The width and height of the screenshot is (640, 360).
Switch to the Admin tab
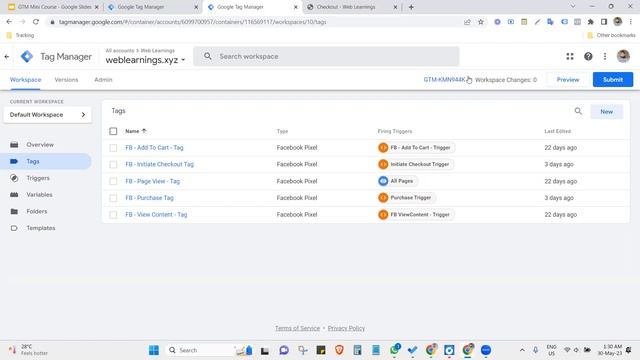click(x=103, y=80)
